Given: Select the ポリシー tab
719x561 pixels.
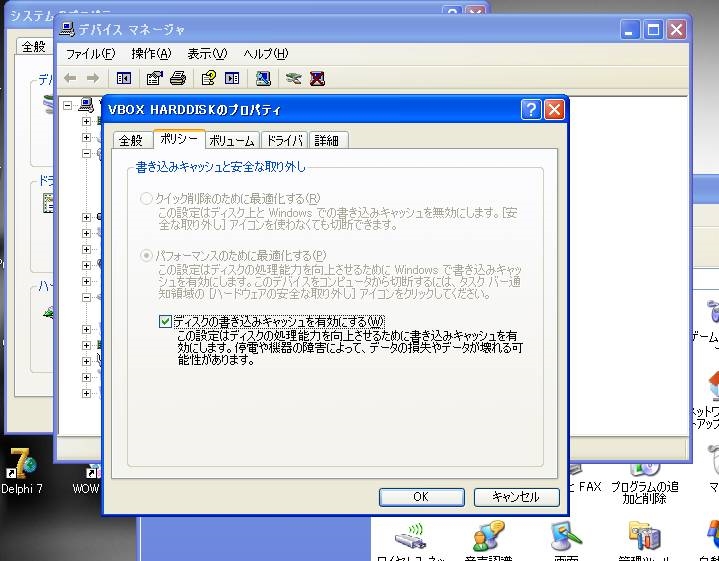Looking at the screenshot, I should pyautogui.click(x=179, y=139).
